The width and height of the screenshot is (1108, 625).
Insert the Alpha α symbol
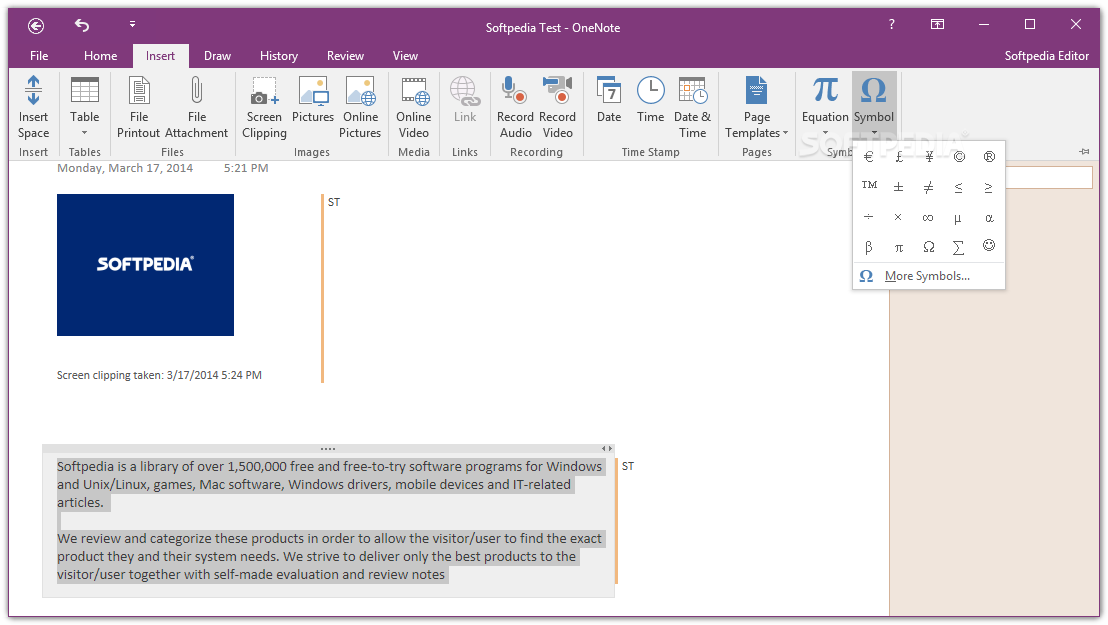989,217
